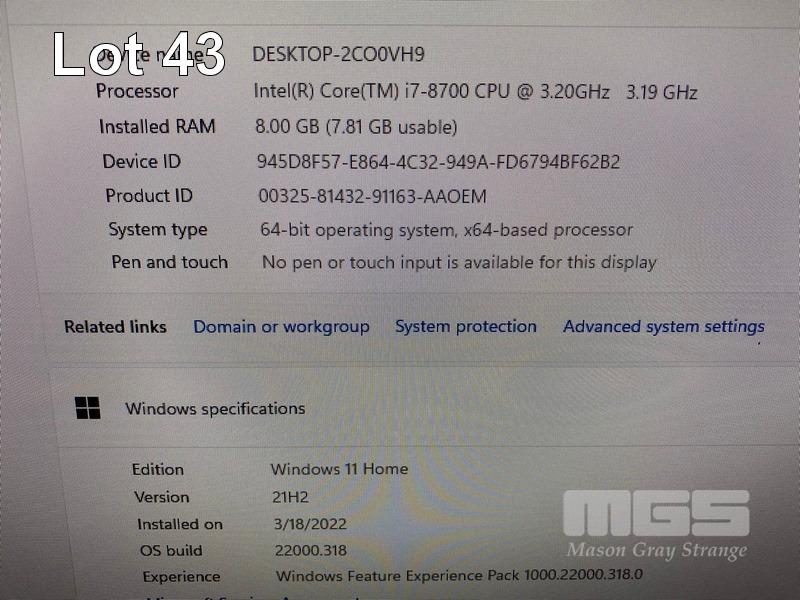Click the 21H2 version value
This screenshot has width=800, height=600.
[x=290, y=497]
